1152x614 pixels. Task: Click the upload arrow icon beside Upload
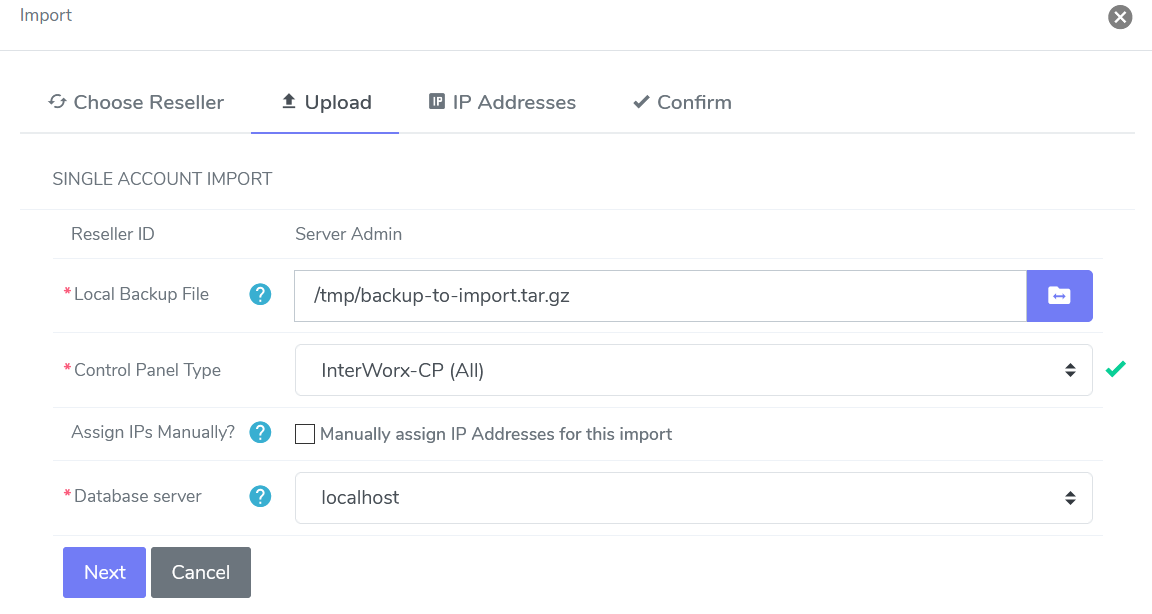tap(288, 101)
